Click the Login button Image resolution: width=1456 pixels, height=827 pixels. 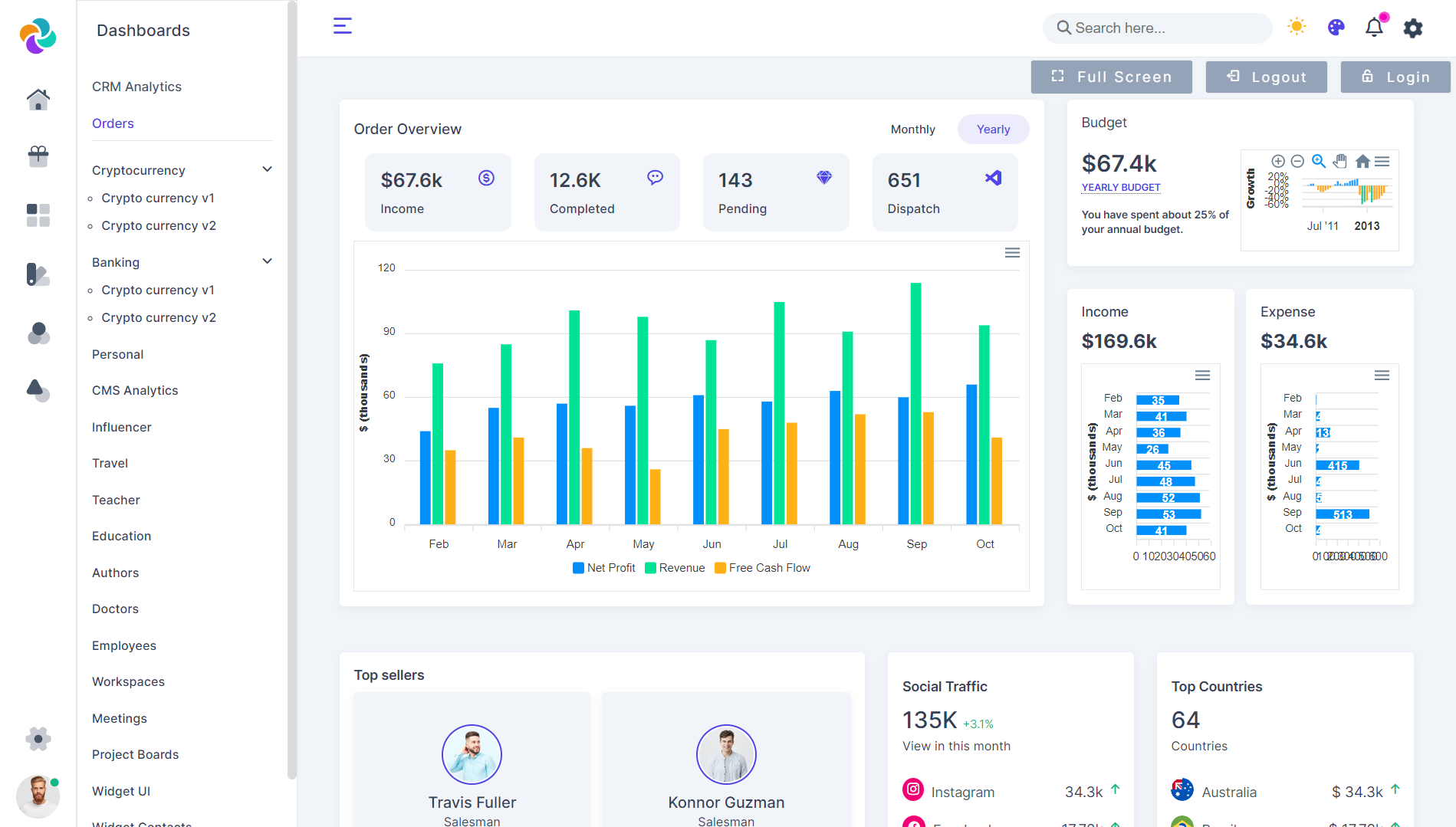(x=1395, y=77)
